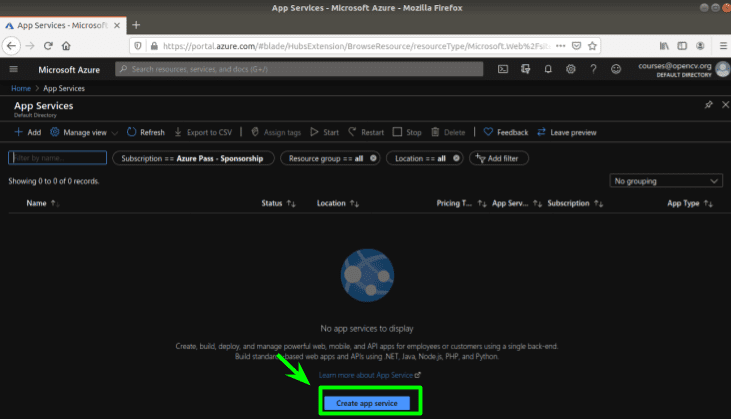731x419 pixels.
Task: Select Start in the command bar
Action: coord(324,132)
